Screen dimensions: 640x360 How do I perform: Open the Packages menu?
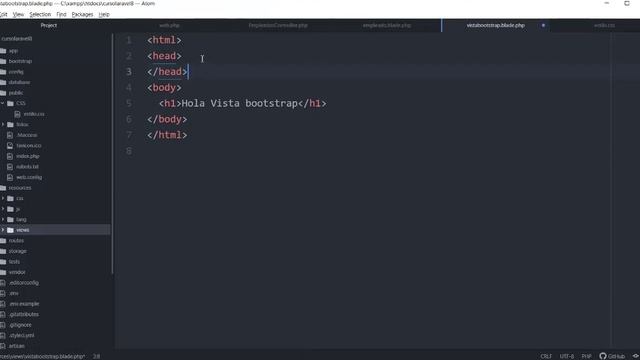[x=82, y=14]
